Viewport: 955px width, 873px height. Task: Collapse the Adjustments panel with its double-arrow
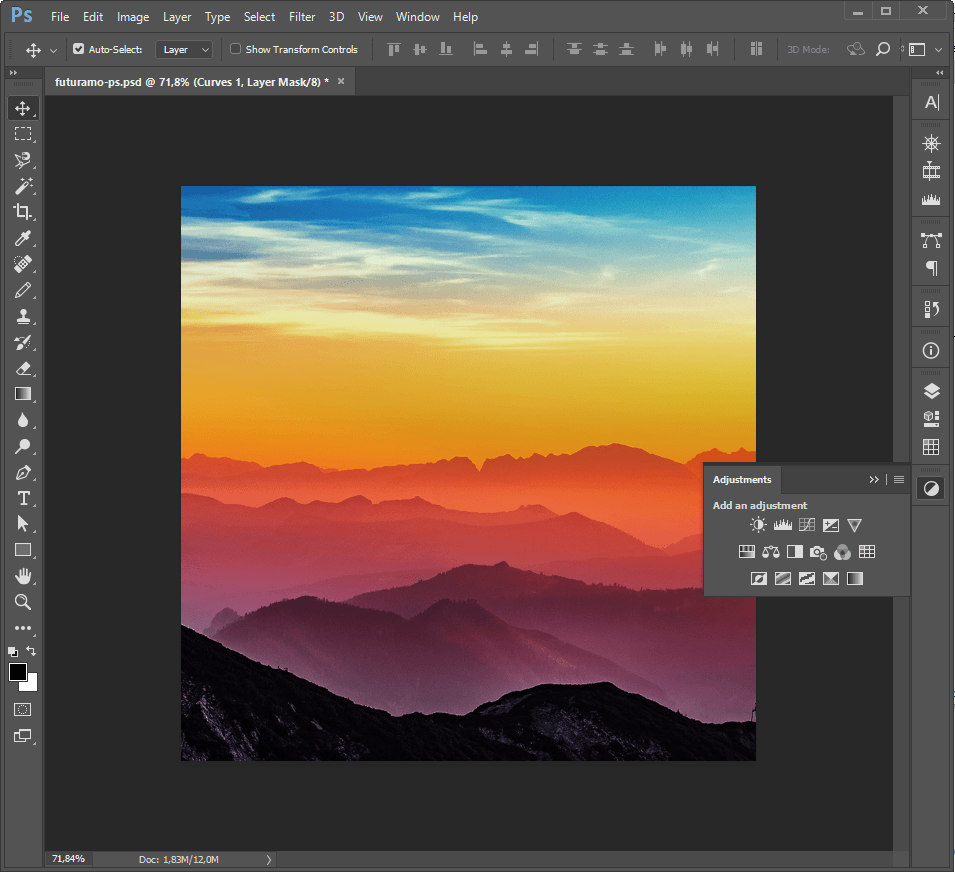click(x=874, y=479)
